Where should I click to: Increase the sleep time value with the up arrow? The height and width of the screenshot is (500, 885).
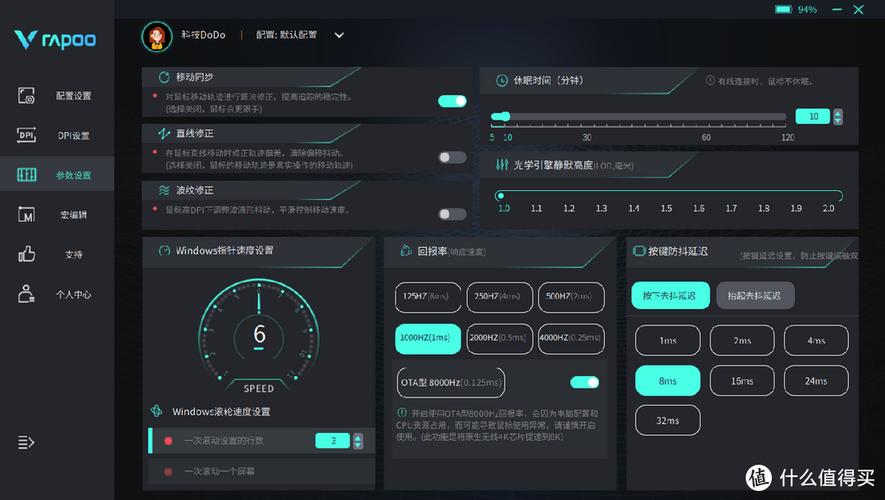(838, 112)
